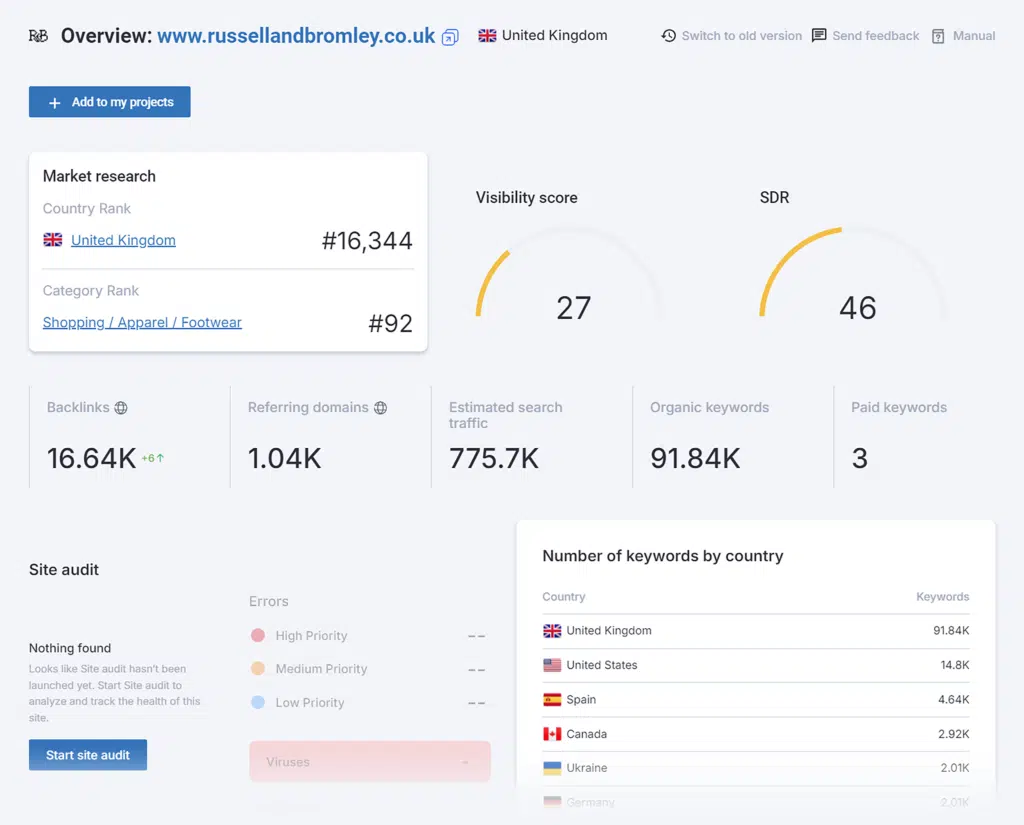Viewport: 1024px width, 825px height.
Task: Open the Shopping / Apparel / Footwear category link
Action: (x=142, y=322)
